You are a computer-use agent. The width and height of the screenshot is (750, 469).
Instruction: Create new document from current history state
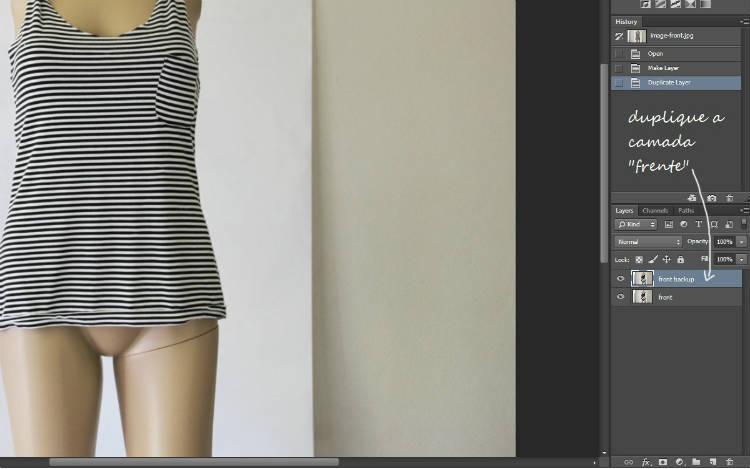(692, 198)
